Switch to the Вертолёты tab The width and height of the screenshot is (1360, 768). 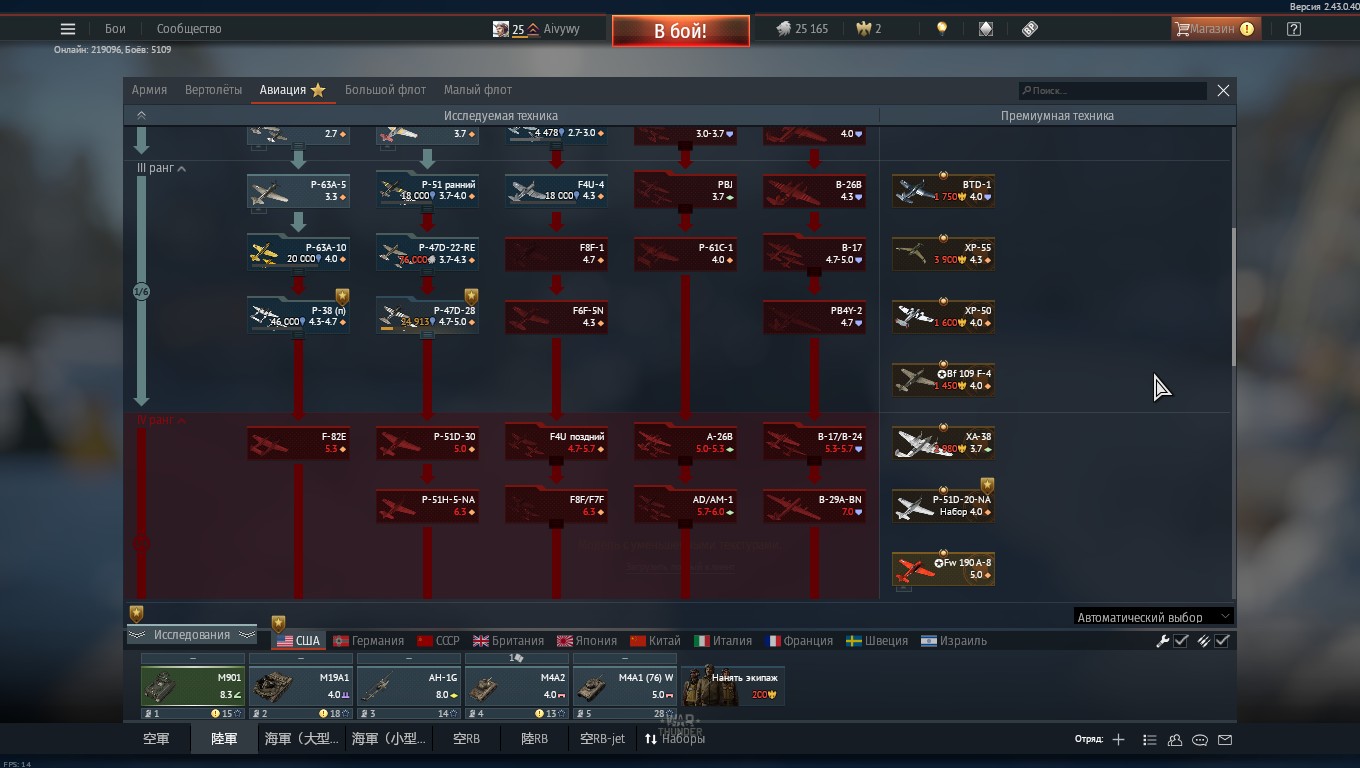213,90
